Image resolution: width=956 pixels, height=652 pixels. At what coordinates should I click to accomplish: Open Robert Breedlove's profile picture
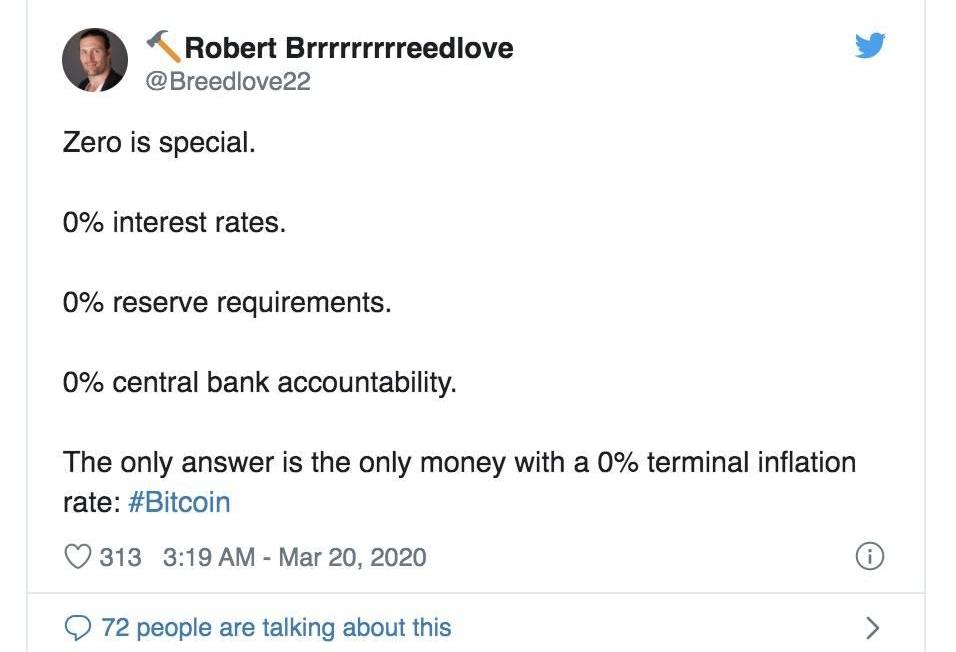tap(95, 60)
